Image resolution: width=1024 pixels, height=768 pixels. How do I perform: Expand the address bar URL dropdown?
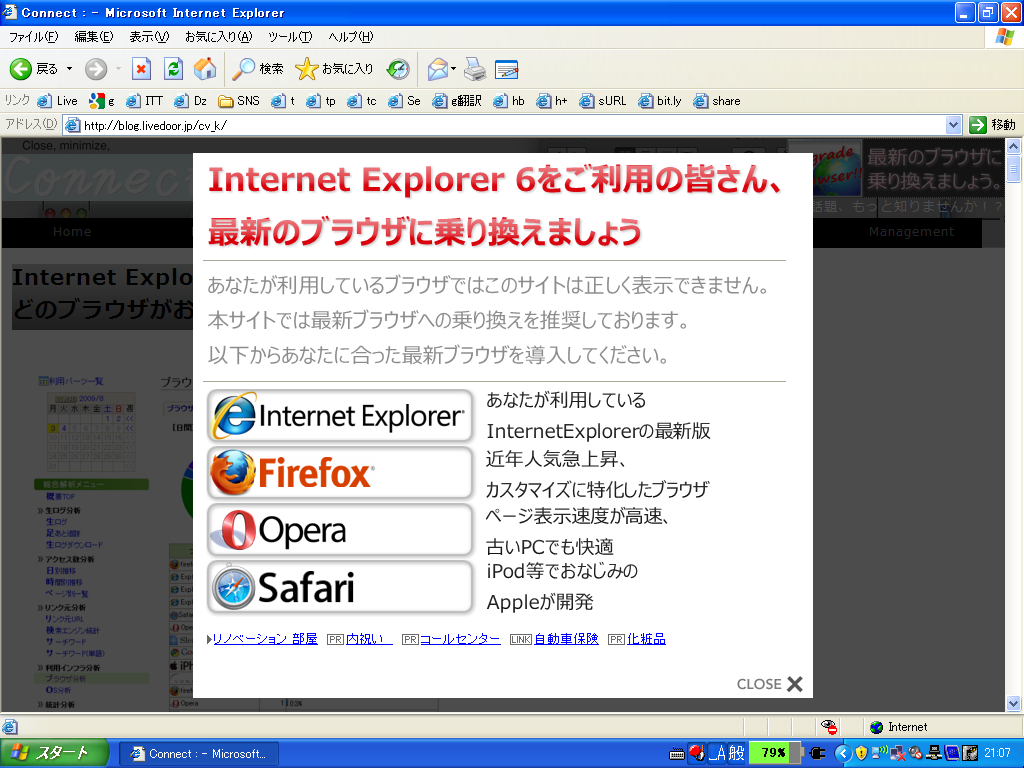(x=953, y=125)
